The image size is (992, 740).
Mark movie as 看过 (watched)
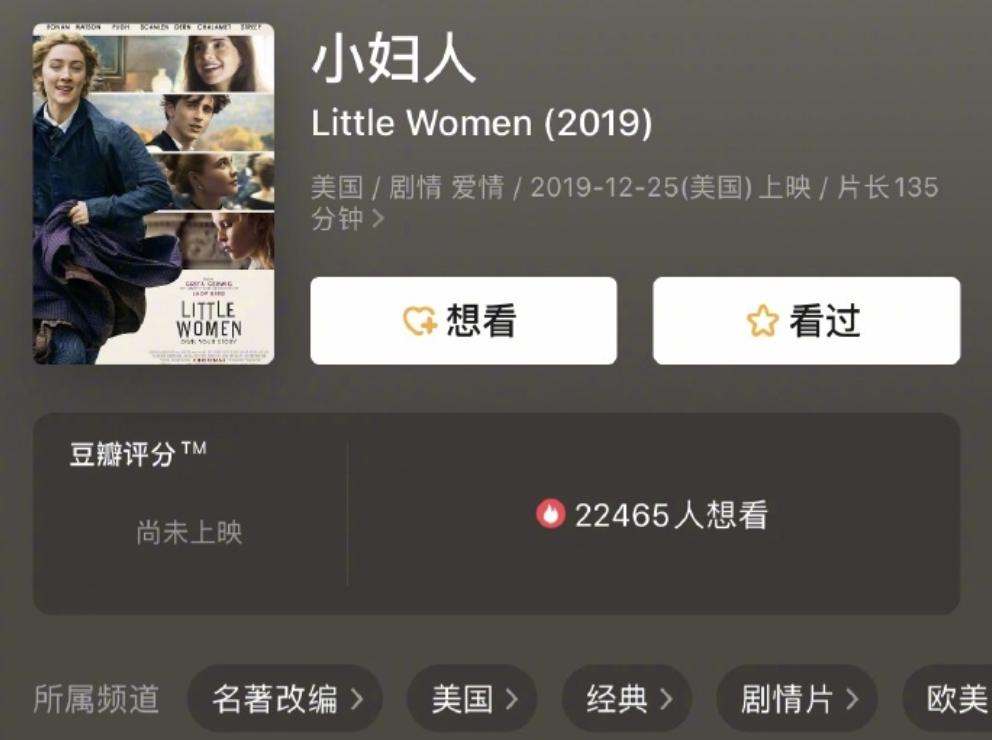click(807, 321)
